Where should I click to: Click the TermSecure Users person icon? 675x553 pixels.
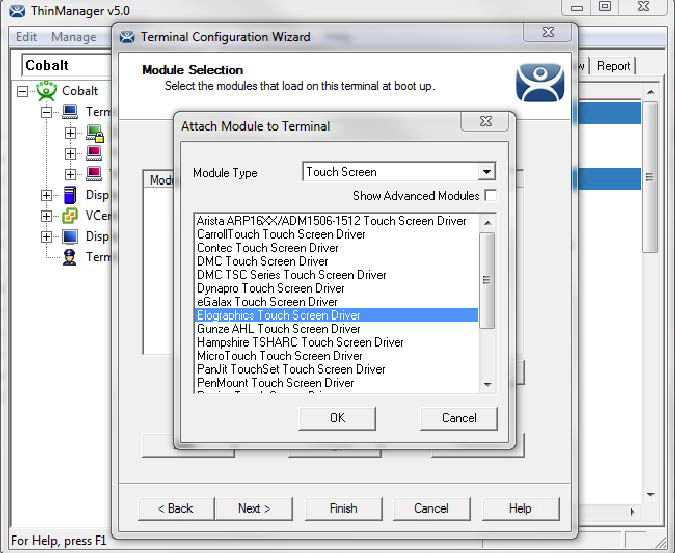coord(69,257)
